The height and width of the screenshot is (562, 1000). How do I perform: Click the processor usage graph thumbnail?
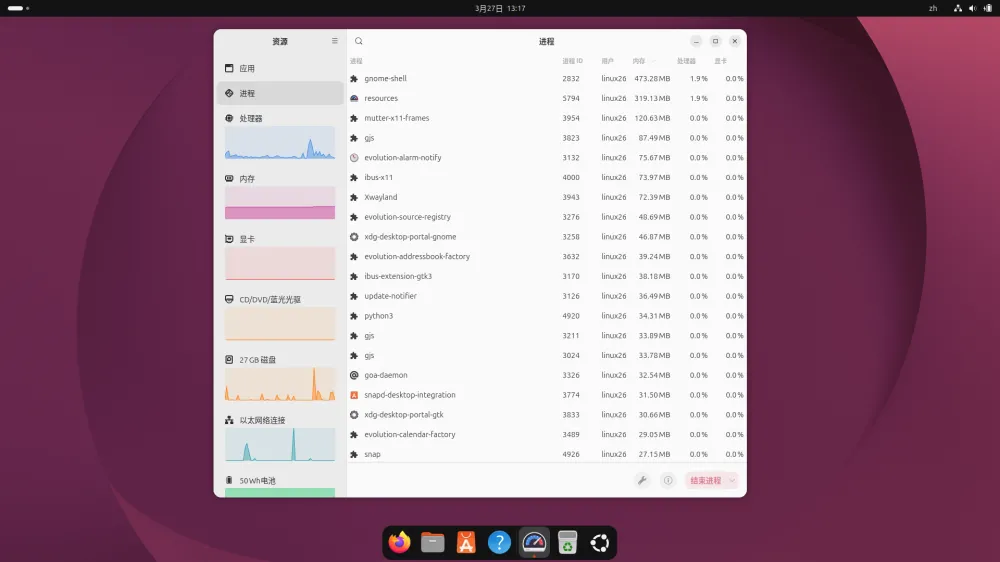point(280,142)
